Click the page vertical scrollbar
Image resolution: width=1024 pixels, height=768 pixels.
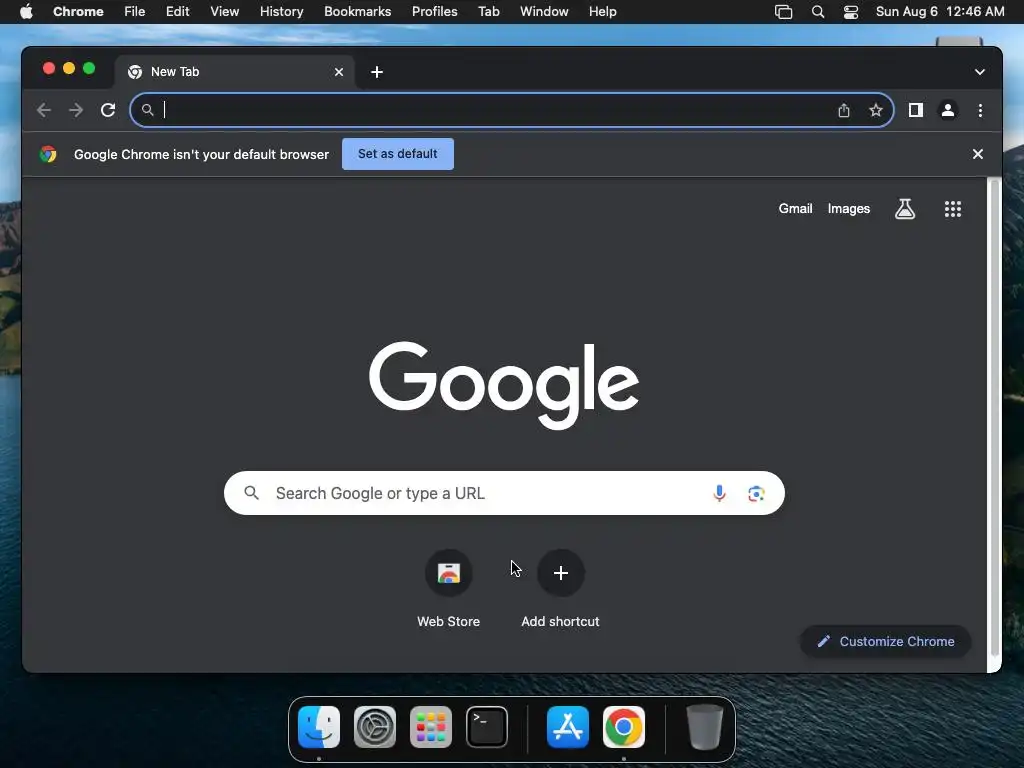[995, 418]
